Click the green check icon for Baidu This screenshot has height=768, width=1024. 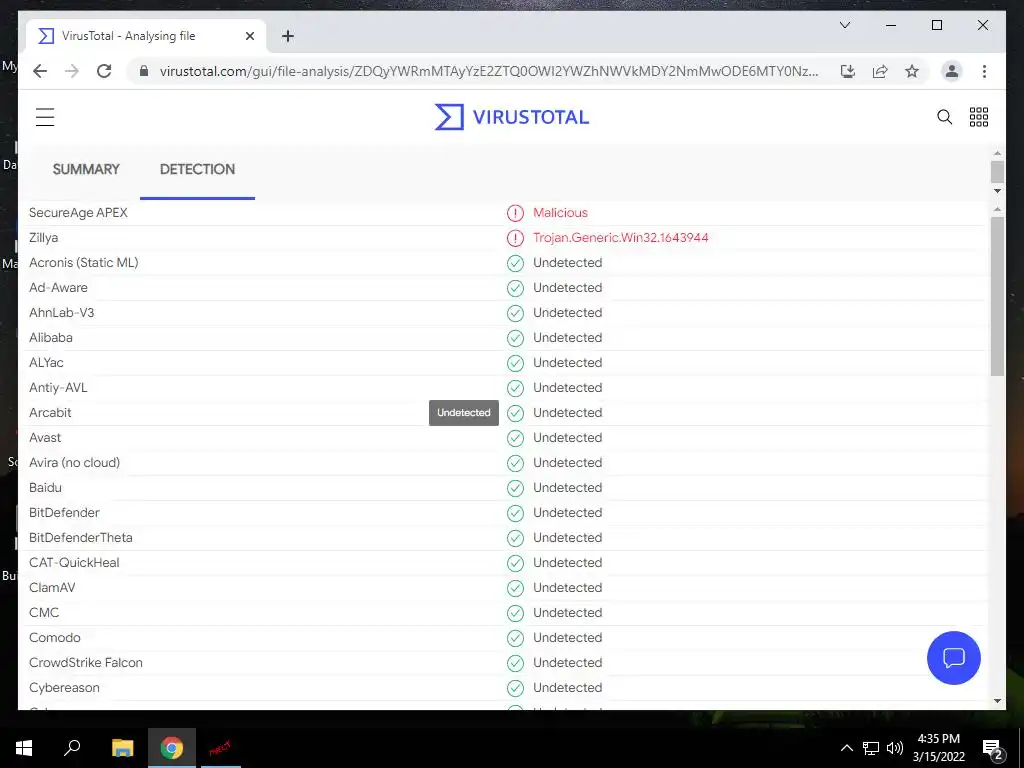(515, 488)
